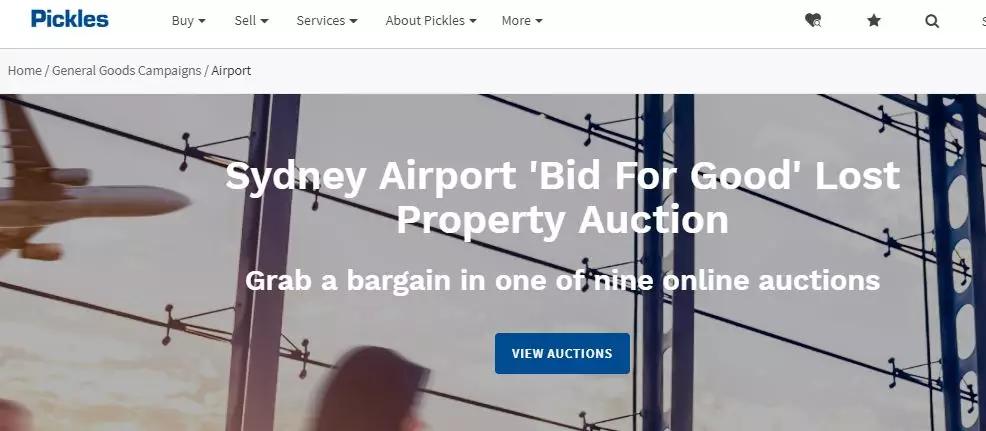Expand the About Pickles dropdown
This screenshot has width=986, height=431.
431,21
